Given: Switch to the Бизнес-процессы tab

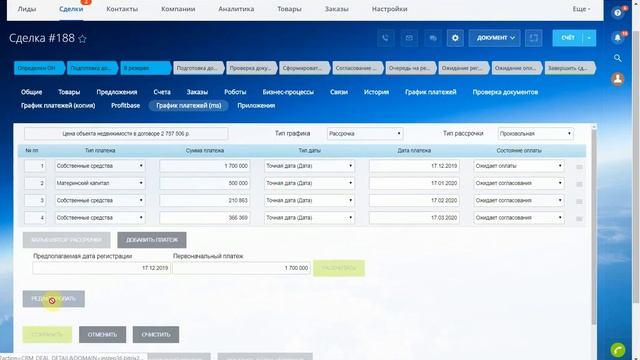Looking at the screenshot, I should [x=288, y=92].
